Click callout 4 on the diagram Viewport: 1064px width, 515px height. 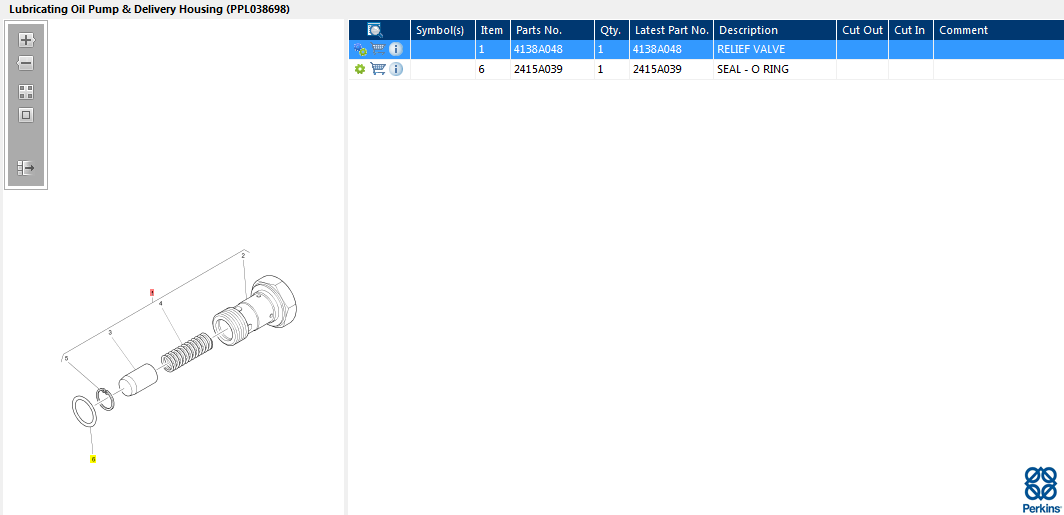161,304
